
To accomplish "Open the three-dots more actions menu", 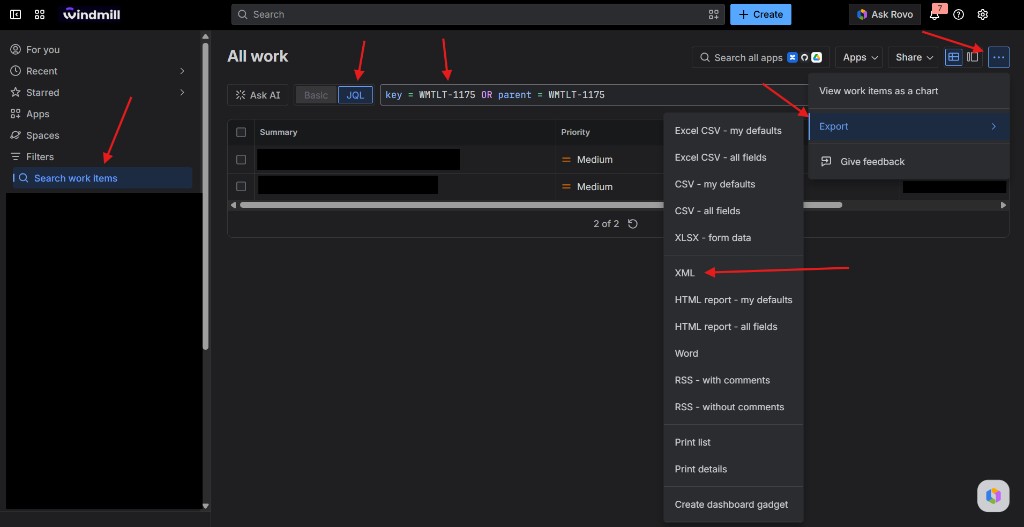I will coord(999,57).
